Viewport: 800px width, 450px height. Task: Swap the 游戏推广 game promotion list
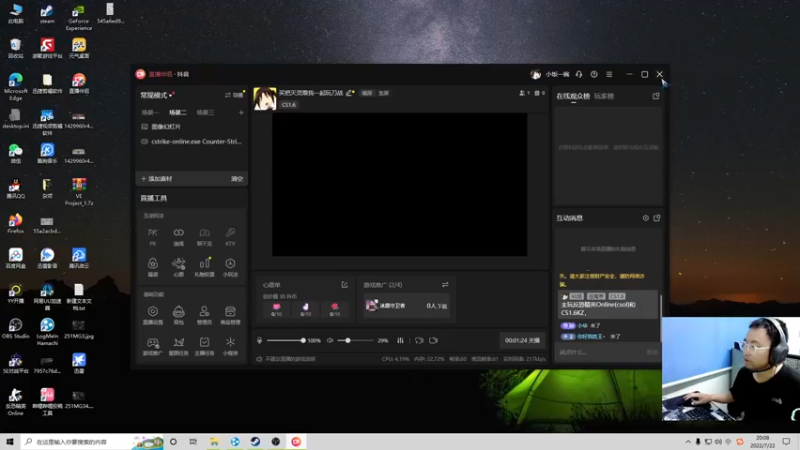pyautogui.click(x=445, y=285)
